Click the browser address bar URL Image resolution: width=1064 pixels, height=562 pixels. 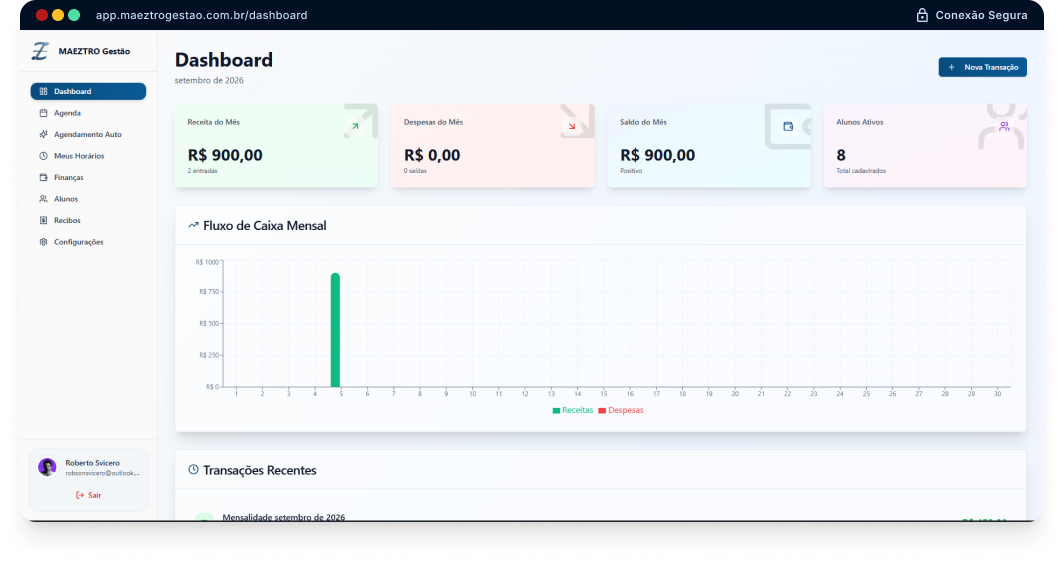click(x=202, y=15)
